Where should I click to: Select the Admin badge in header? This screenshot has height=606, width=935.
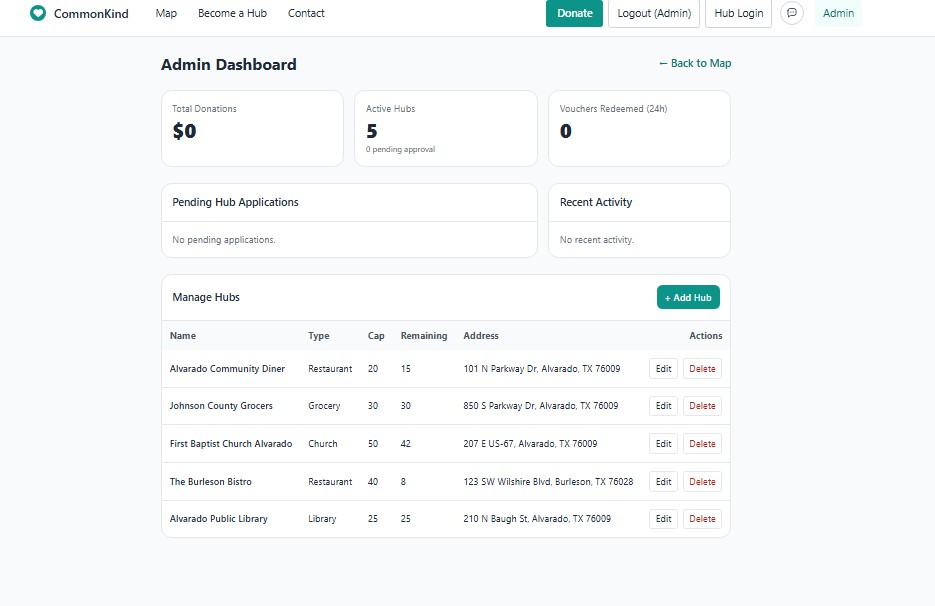(838, 13)
